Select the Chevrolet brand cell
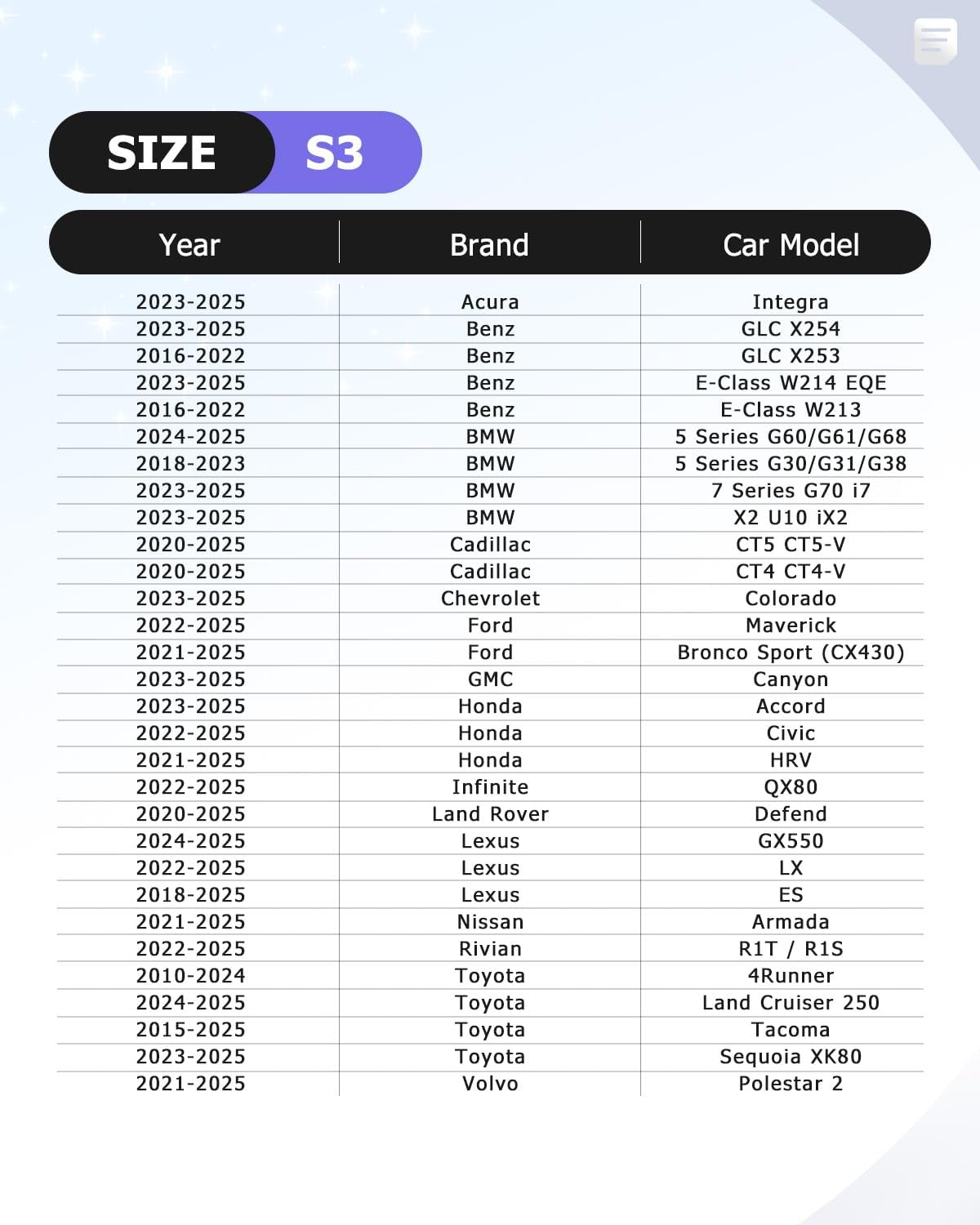Viewport: 980px width, 1225px height. point(490,599)
